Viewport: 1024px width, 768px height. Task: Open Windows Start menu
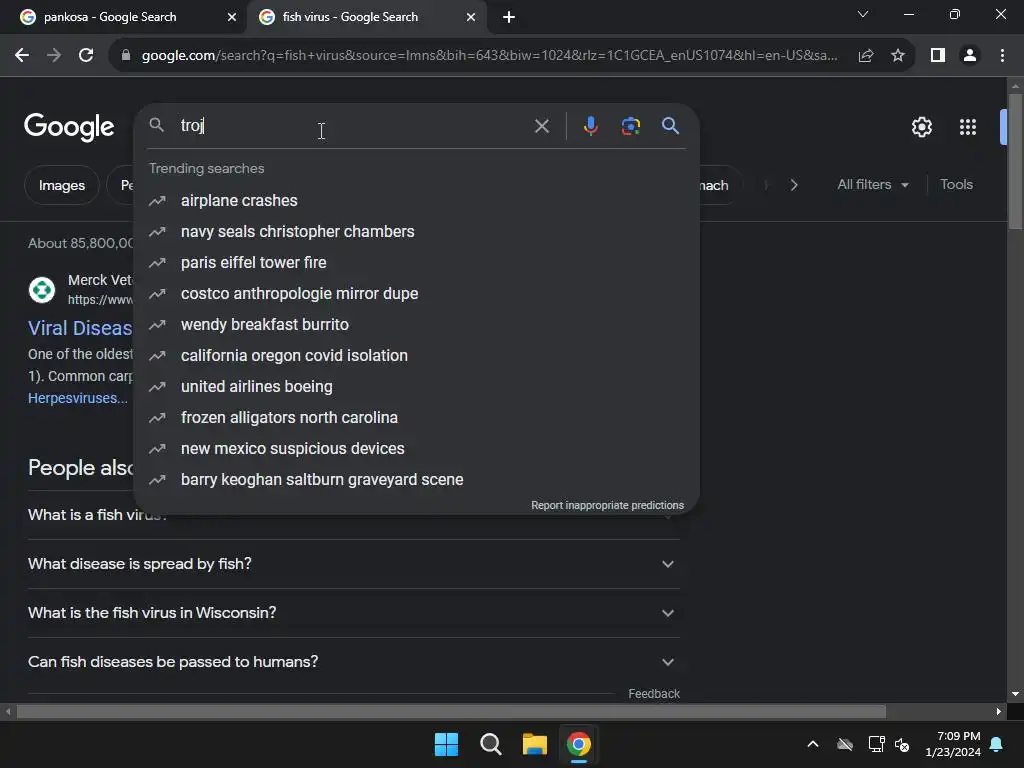click(x=446, y=744)
